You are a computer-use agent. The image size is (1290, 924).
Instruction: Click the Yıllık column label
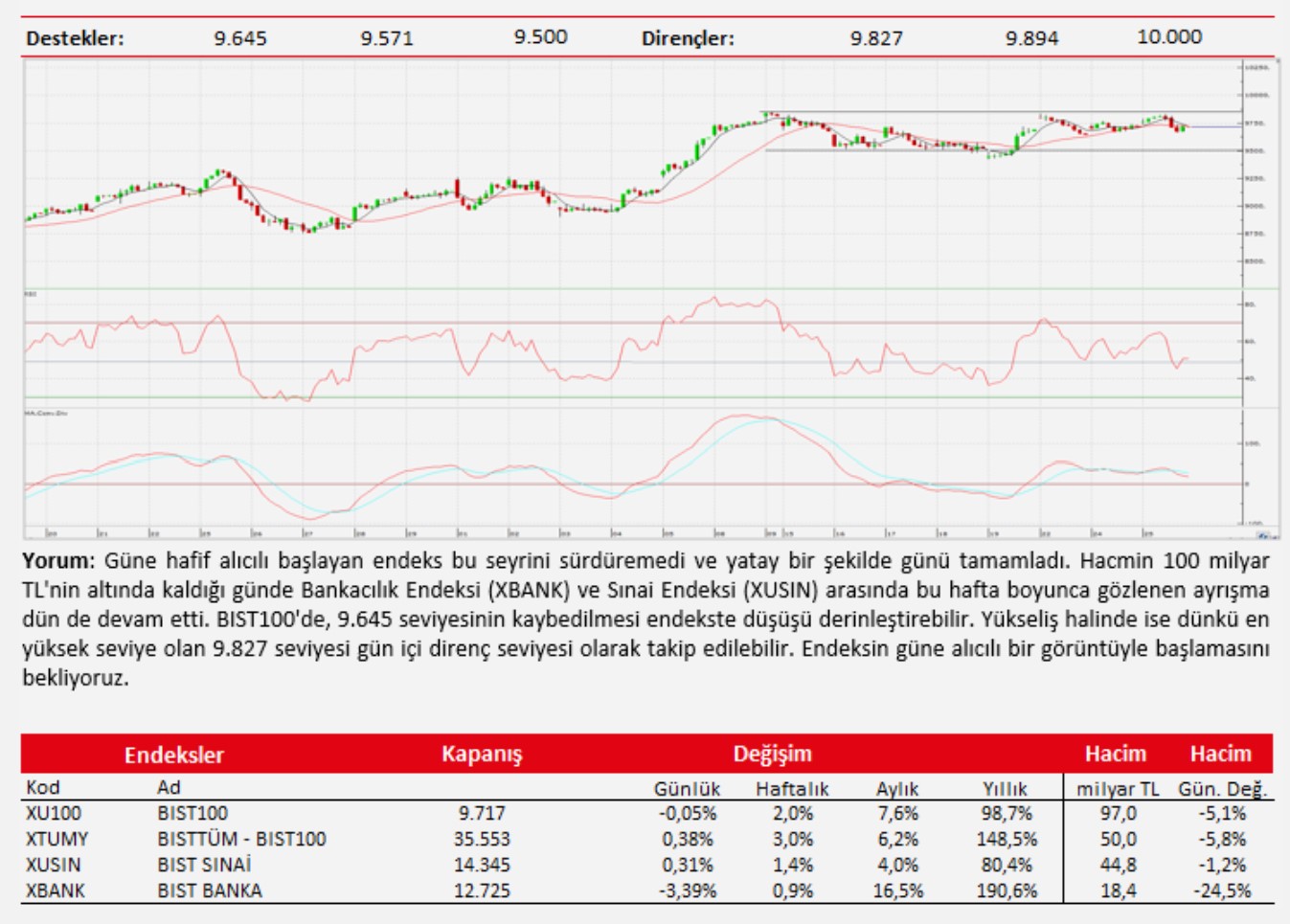click(x=1005, y=789)
